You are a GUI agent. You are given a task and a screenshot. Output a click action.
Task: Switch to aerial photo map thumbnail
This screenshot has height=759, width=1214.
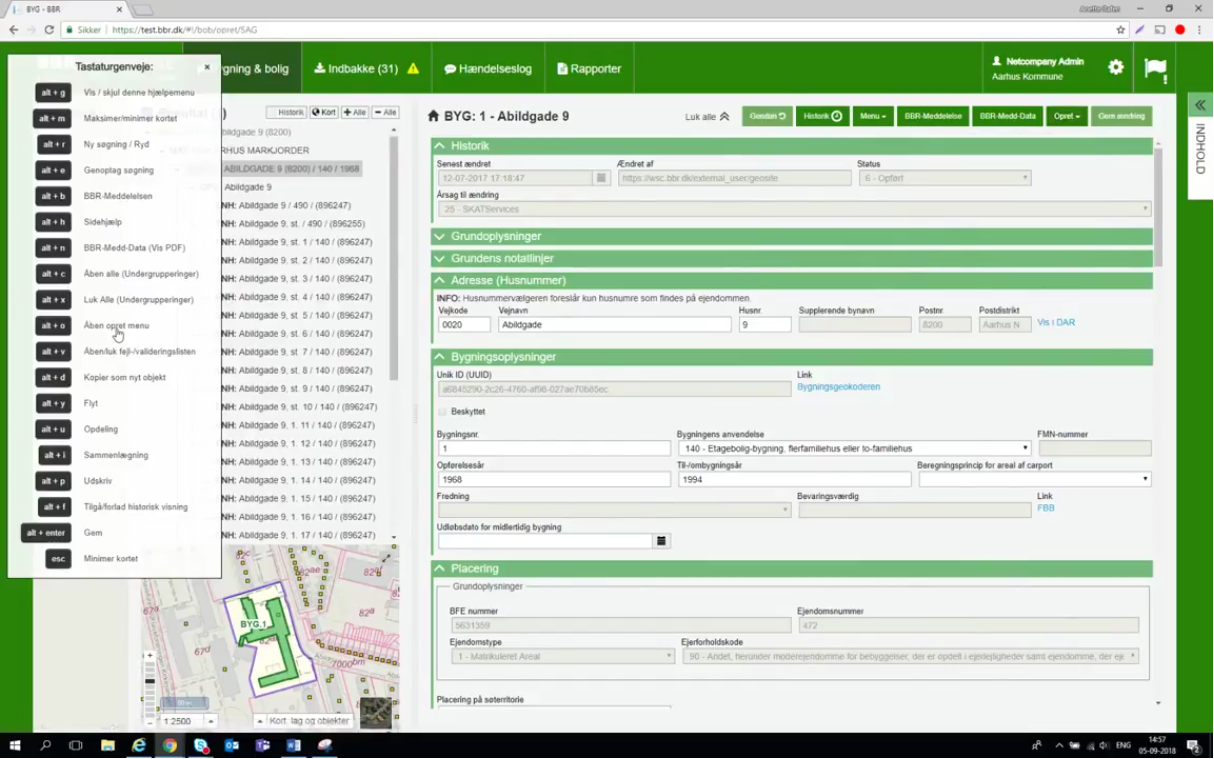point(376,712)
